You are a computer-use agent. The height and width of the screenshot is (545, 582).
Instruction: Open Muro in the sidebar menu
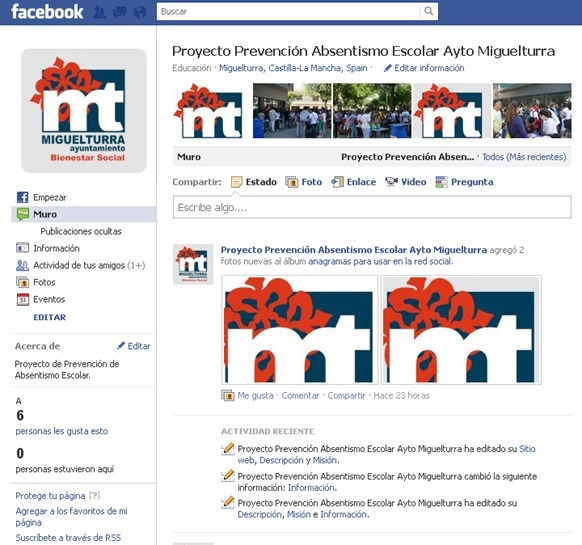(84, 214)
